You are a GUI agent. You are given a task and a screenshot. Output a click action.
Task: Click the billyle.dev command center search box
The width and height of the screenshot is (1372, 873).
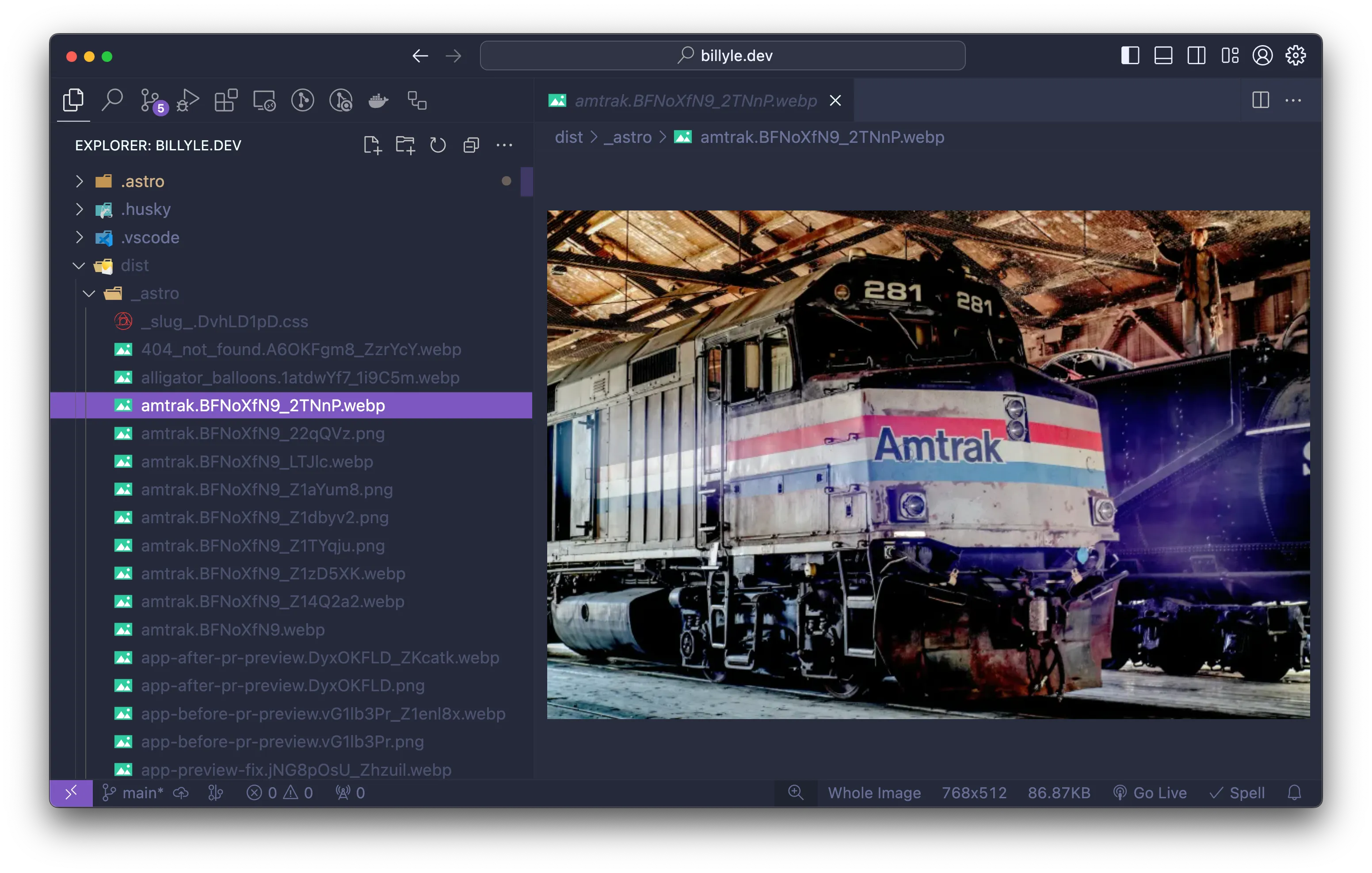click(722, 55)
